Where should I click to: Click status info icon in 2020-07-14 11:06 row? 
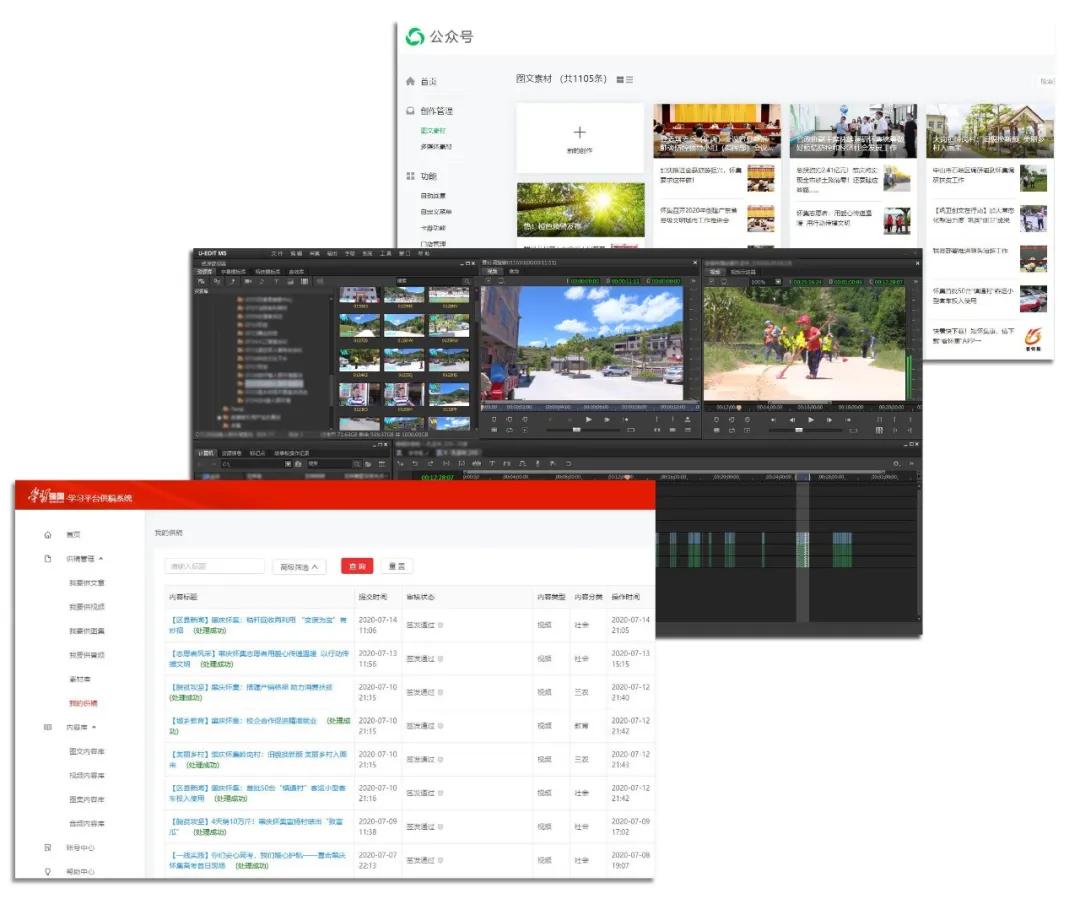[441, 625]
